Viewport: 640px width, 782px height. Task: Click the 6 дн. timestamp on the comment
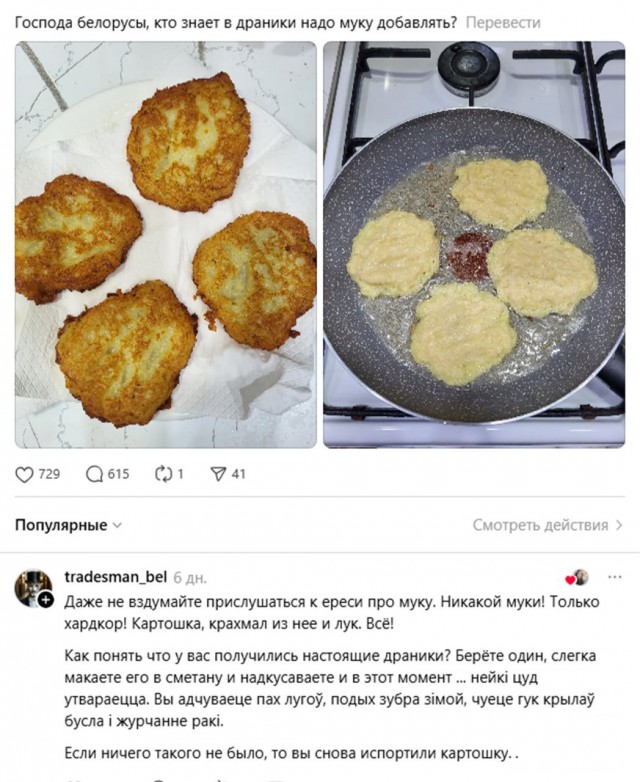pos(190,578)
